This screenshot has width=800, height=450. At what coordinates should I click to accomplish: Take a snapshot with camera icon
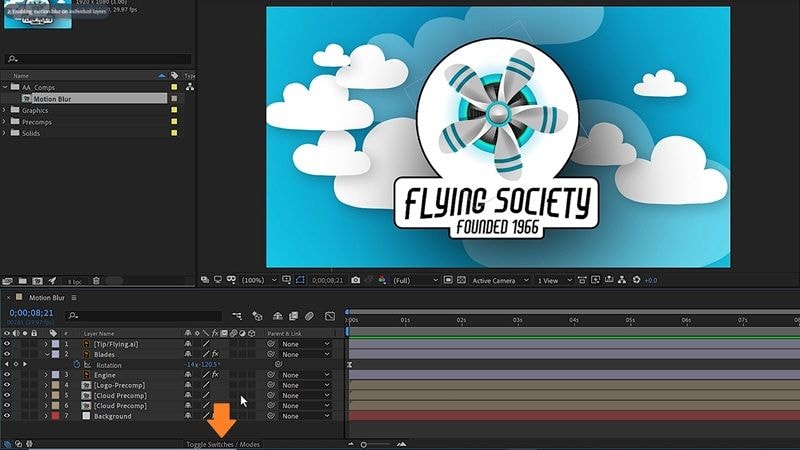point(356,280)
